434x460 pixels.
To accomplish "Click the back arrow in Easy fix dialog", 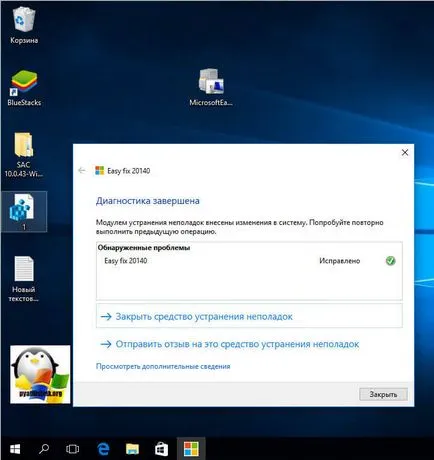I will click(82, 171).
